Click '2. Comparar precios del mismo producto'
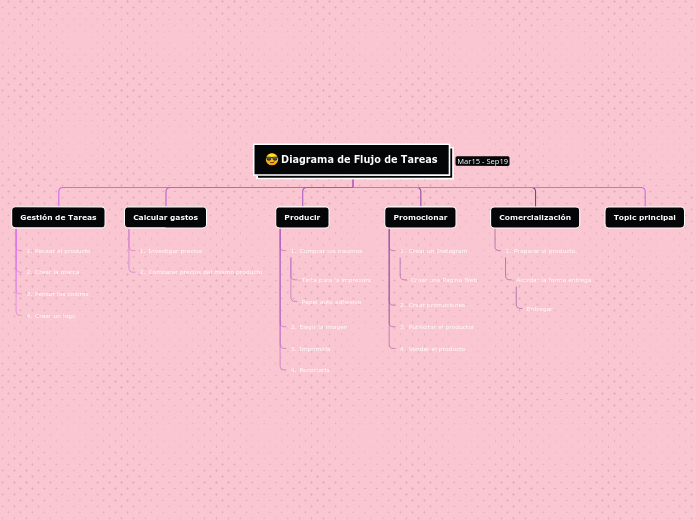The width and height of the screenshot is (696, 520). click(x=201, y=272)
